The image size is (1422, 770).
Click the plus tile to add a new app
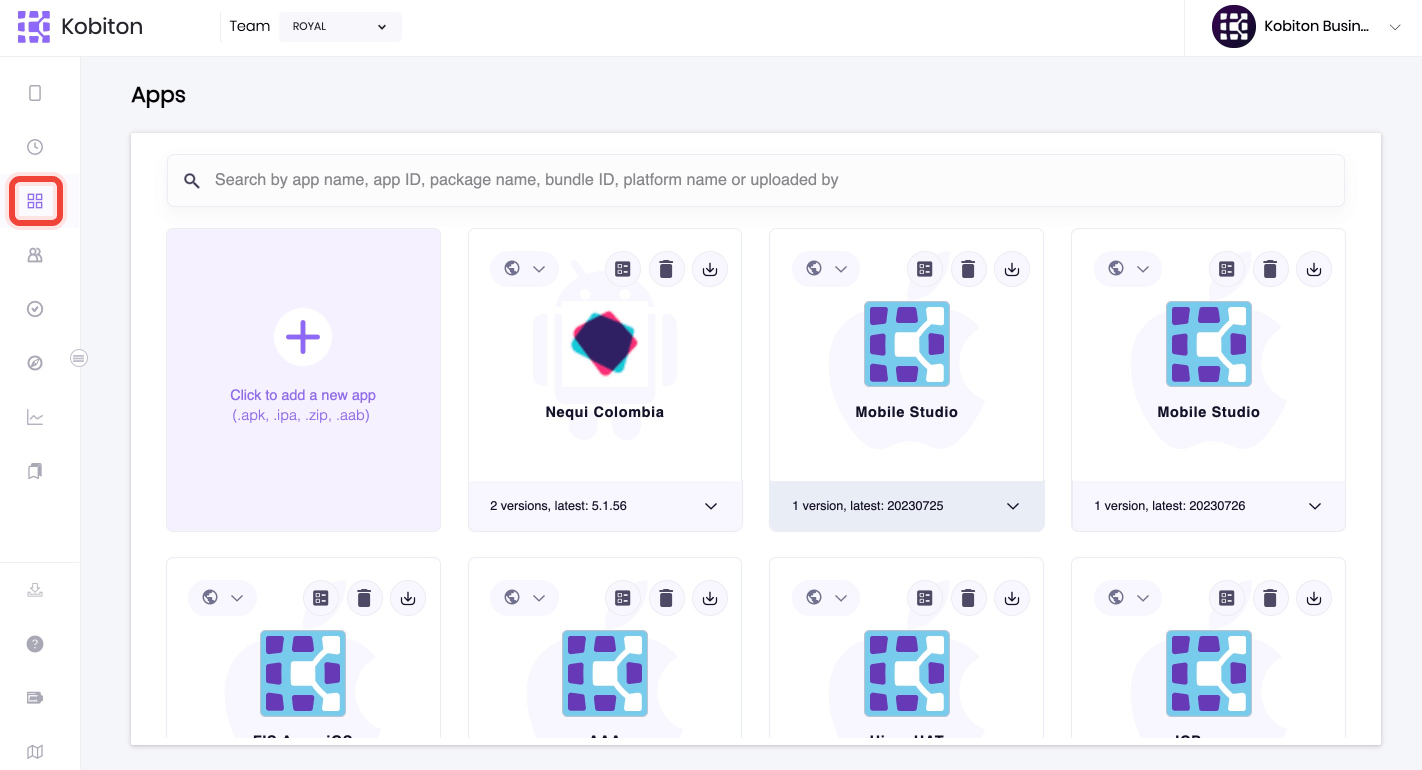(x=303, y=380)
